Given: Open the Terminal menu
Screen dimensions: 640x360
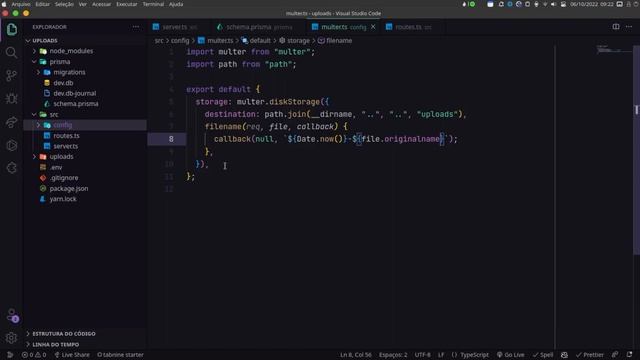Looking at the screenshot, I should [x=153, y=4].
